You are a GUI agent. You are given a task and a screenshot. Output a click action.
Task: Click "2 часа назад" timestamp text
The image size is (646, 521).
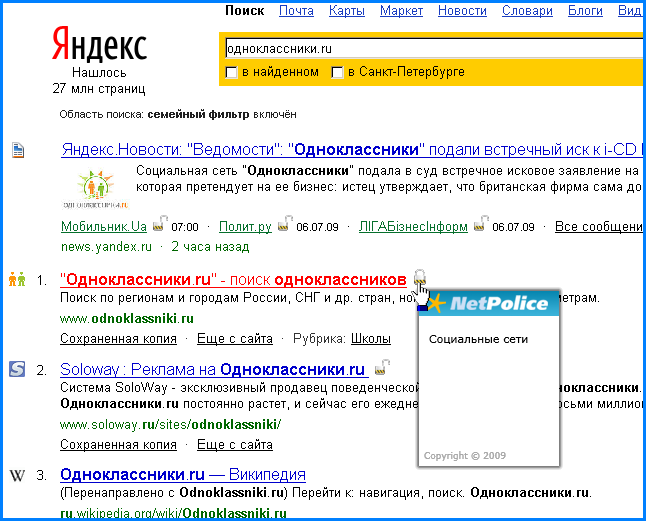point(211,247)
